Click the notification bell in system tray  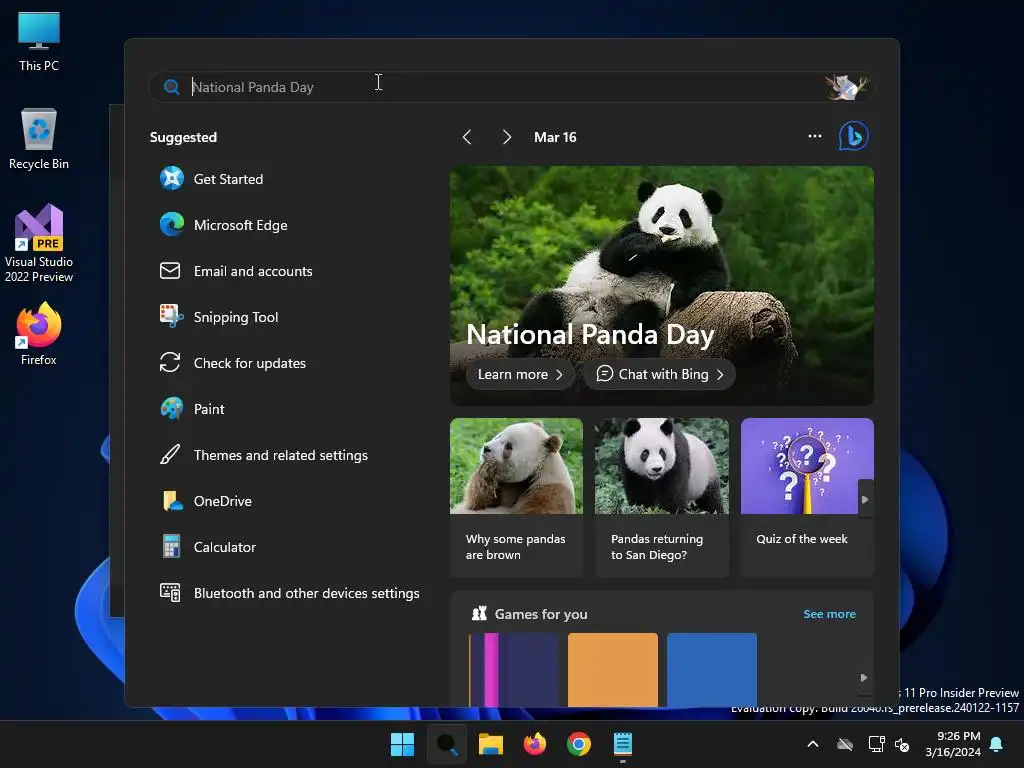997,744
